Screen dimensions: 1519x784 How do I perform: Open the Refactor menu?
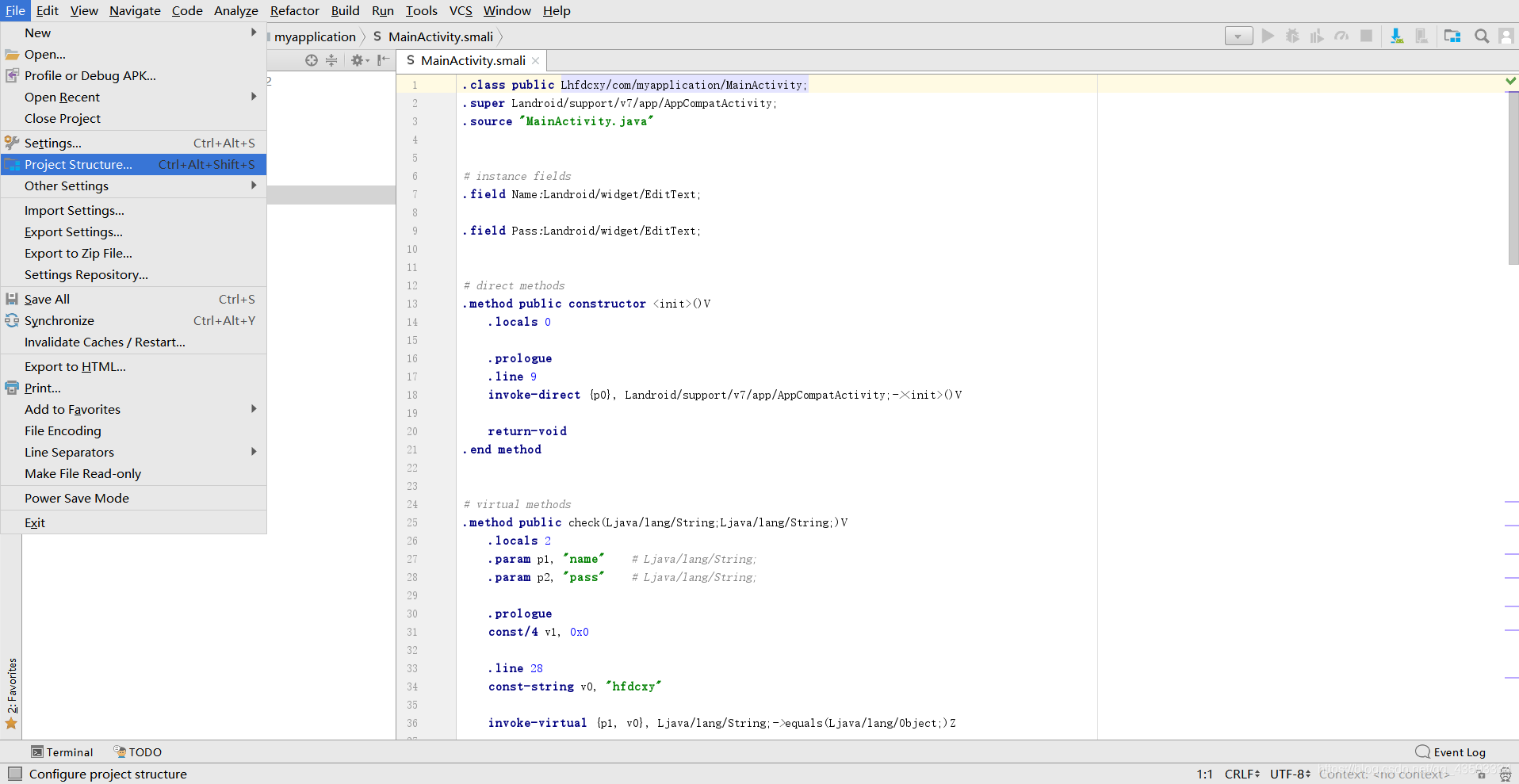(295, 10)
